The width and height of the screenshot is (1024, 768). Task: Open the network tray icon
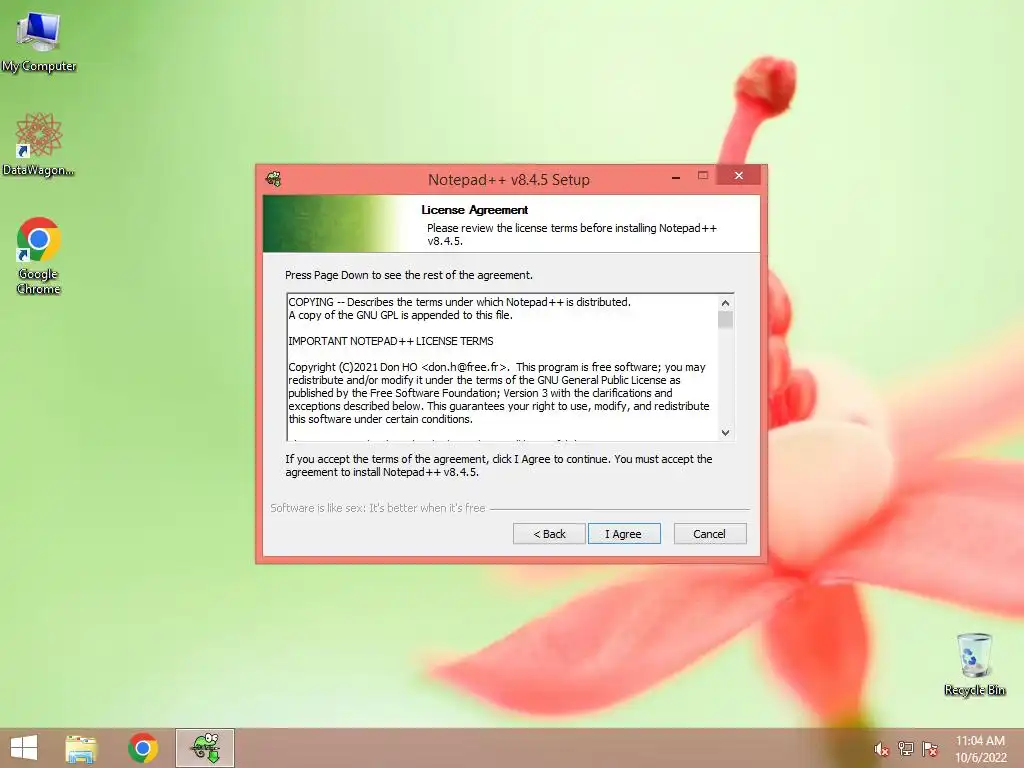[906, 748]
